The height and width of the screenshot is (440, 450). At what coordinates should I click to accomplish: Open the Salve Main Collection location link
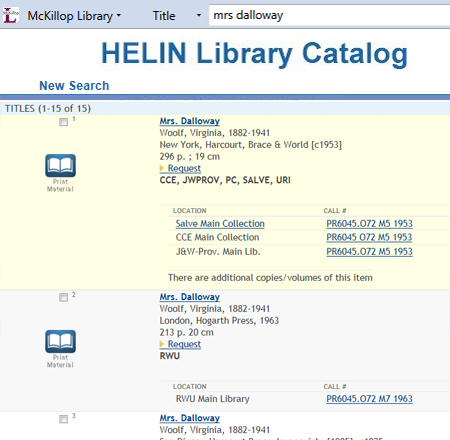point(220,224)
